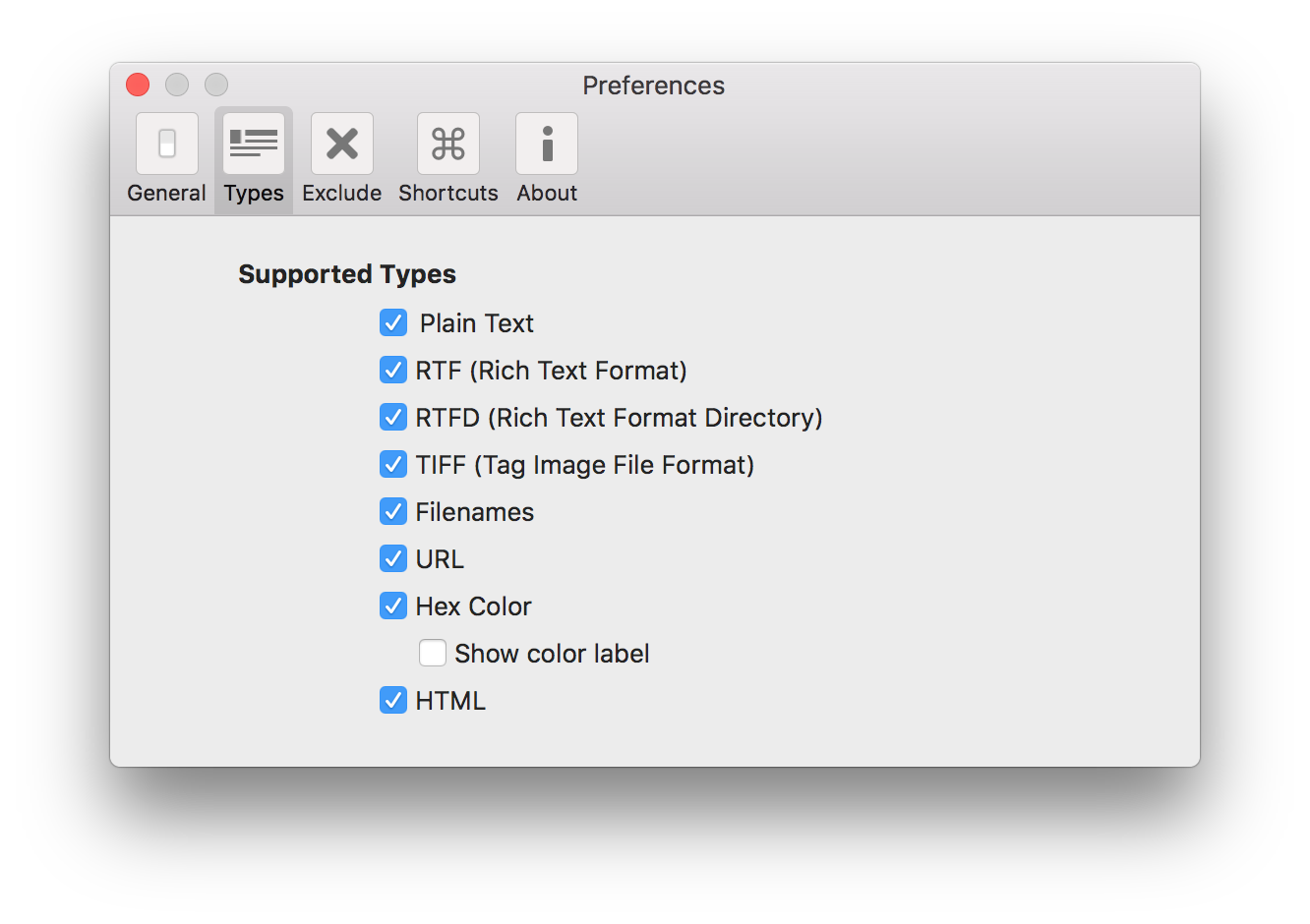1310x924 pixels.
Task: Toggle the URL checkbox off
Action: click(393, 558)
